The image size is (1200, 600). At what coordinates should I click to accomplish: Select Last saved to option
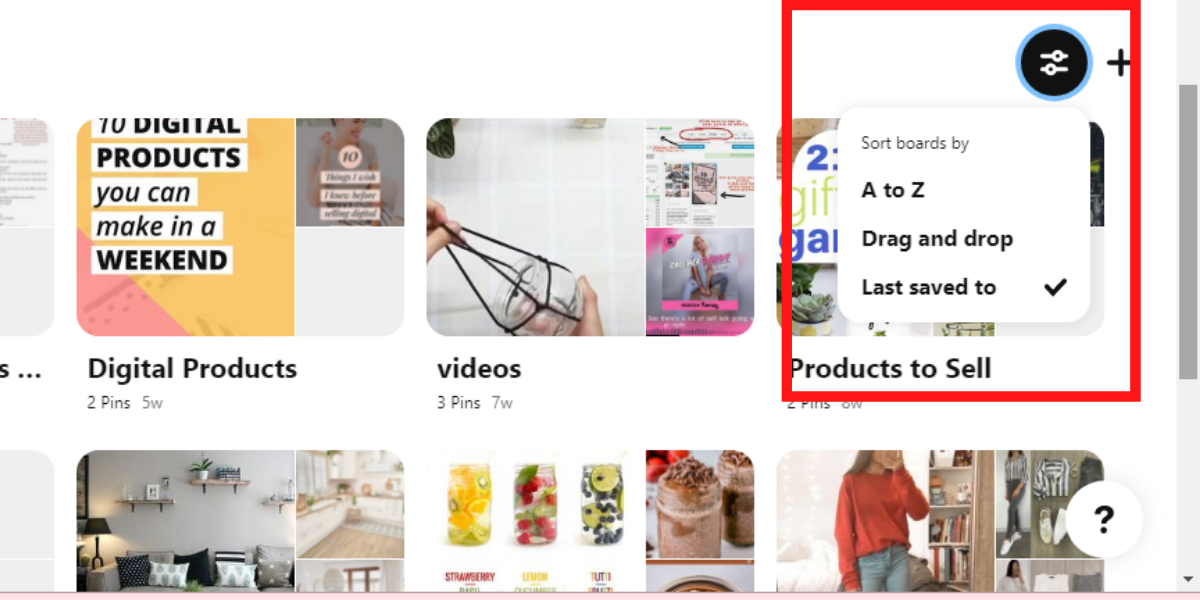click(929, 287)
